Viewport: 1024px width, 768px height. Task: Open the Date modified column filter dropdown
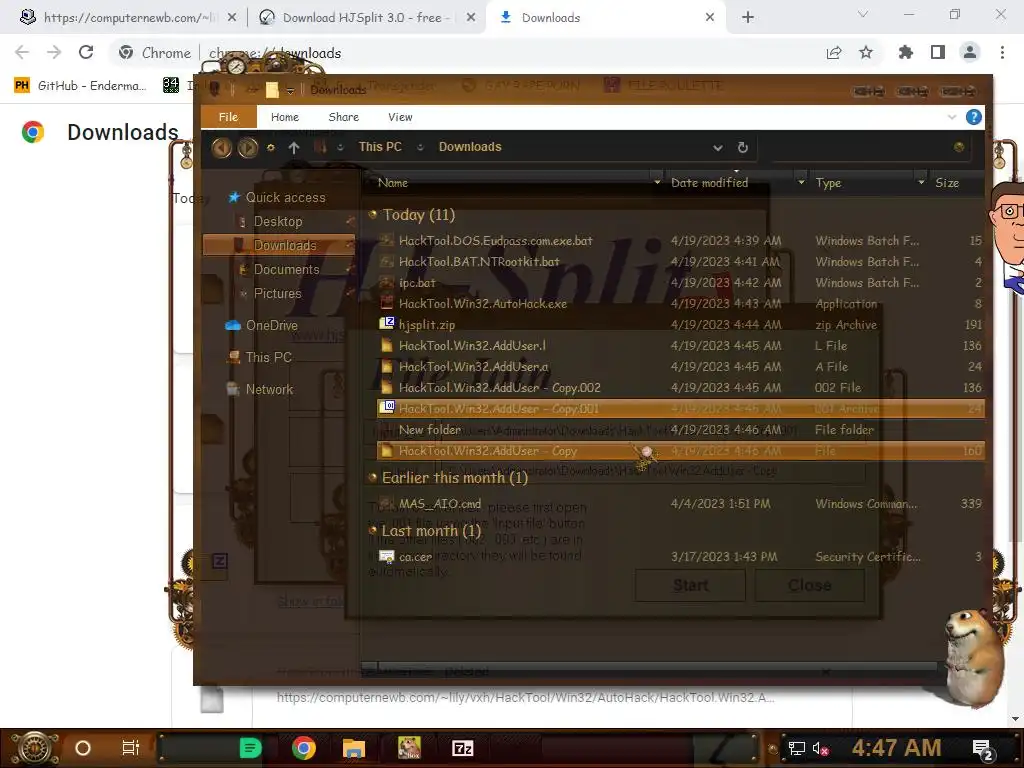tap(801, 182)
